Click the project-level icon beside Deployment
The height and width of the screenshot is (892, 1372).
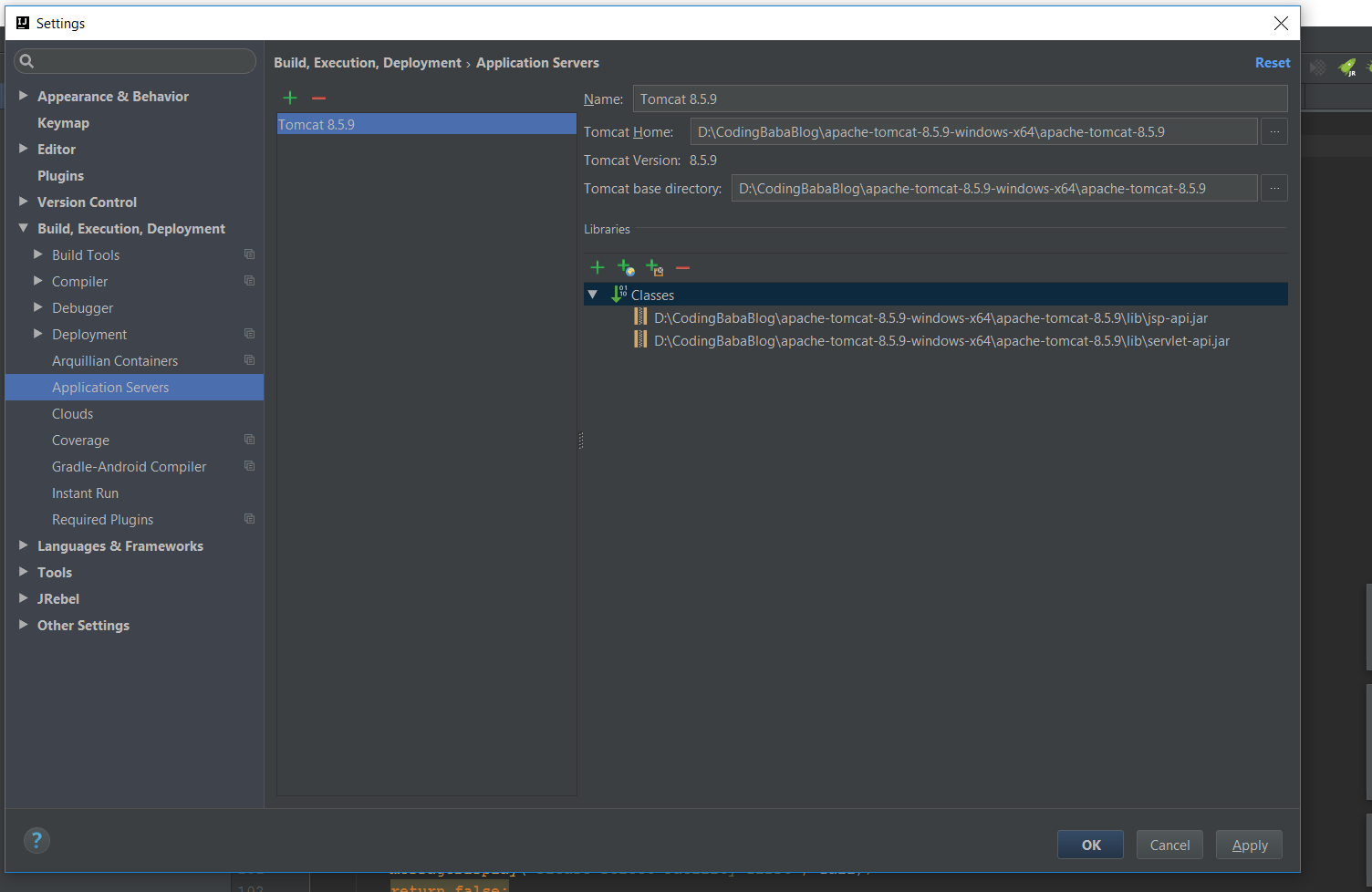[x=249, y=334]
